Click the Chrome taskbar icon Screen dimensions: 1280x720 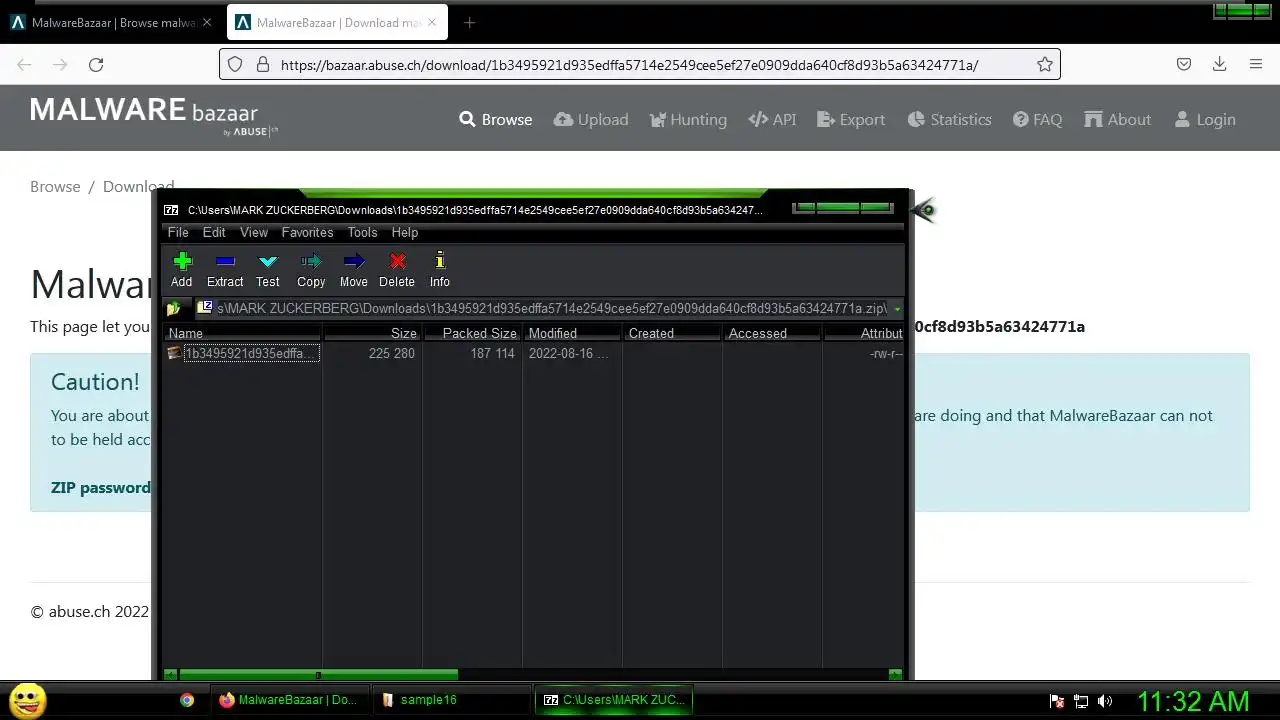(x=187, y=700)
